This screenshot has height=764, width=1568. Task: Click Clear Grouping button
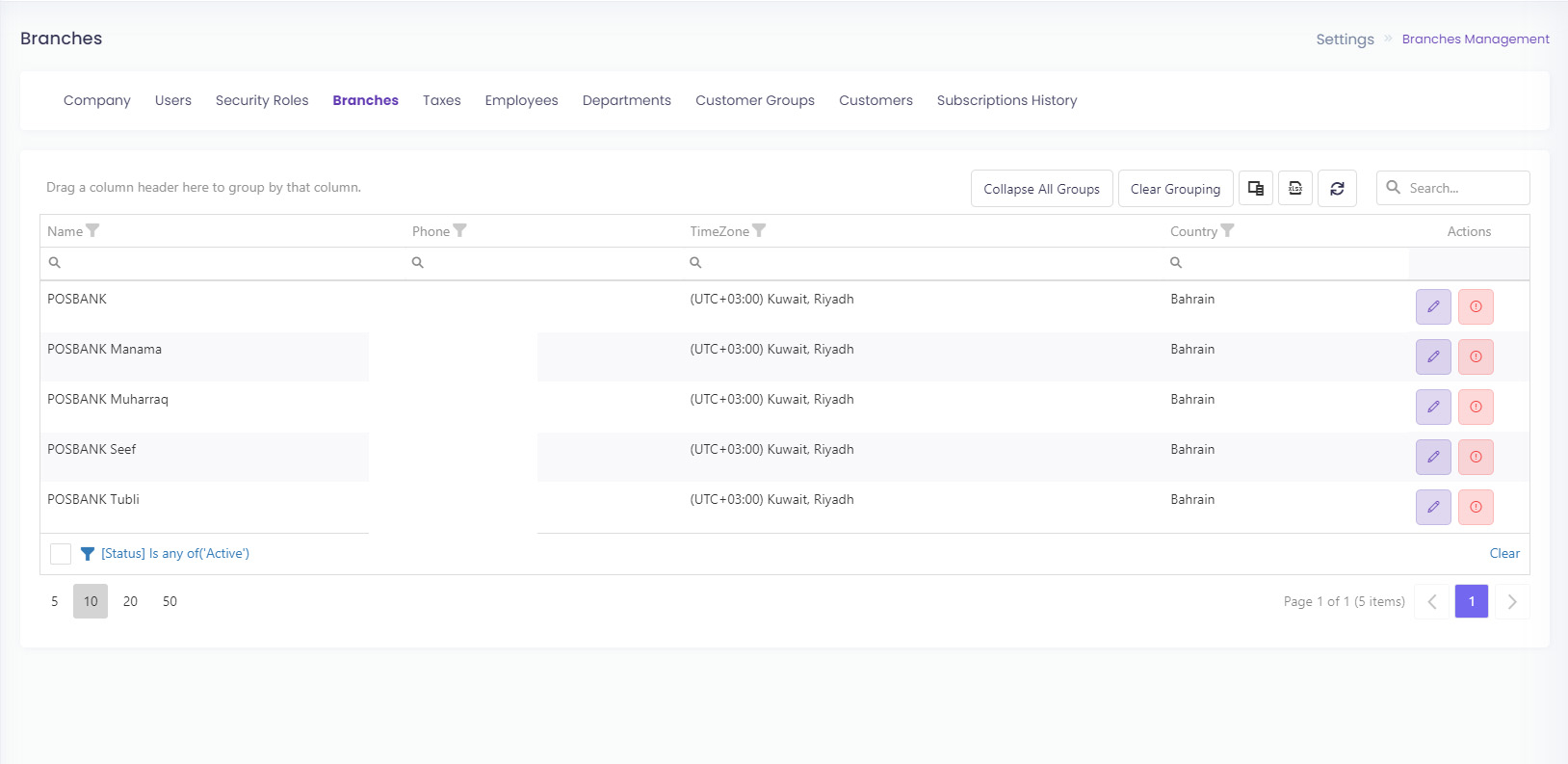[1176, 189]
